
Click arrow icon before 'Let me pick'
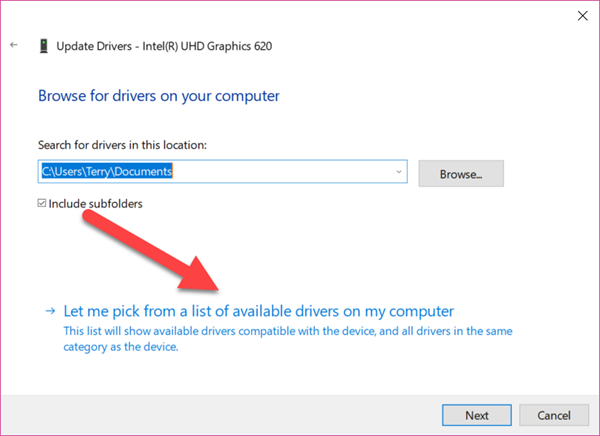pos(50,311)
